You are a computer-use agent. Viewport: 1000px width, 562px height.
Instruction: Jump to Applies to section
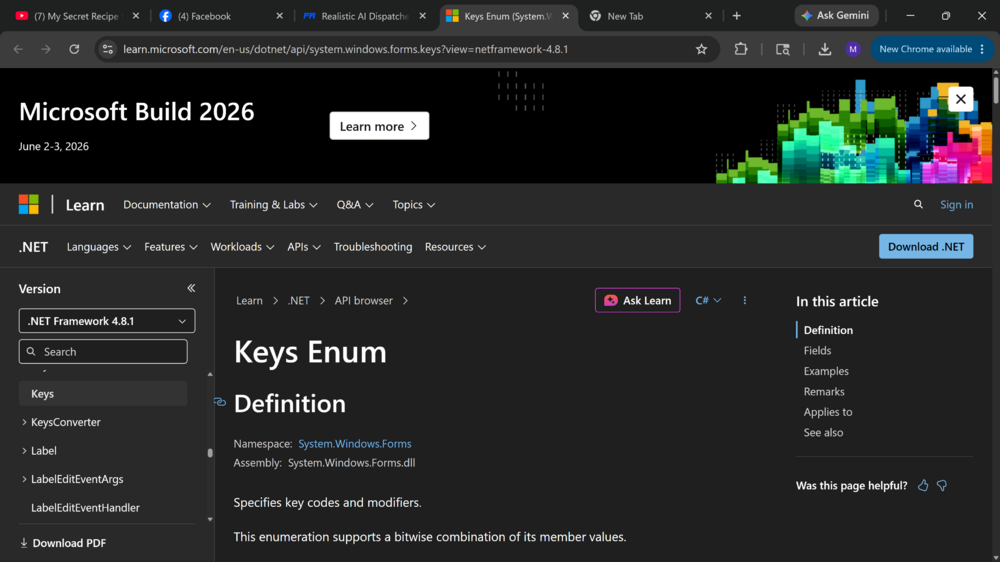pos(828,411)
